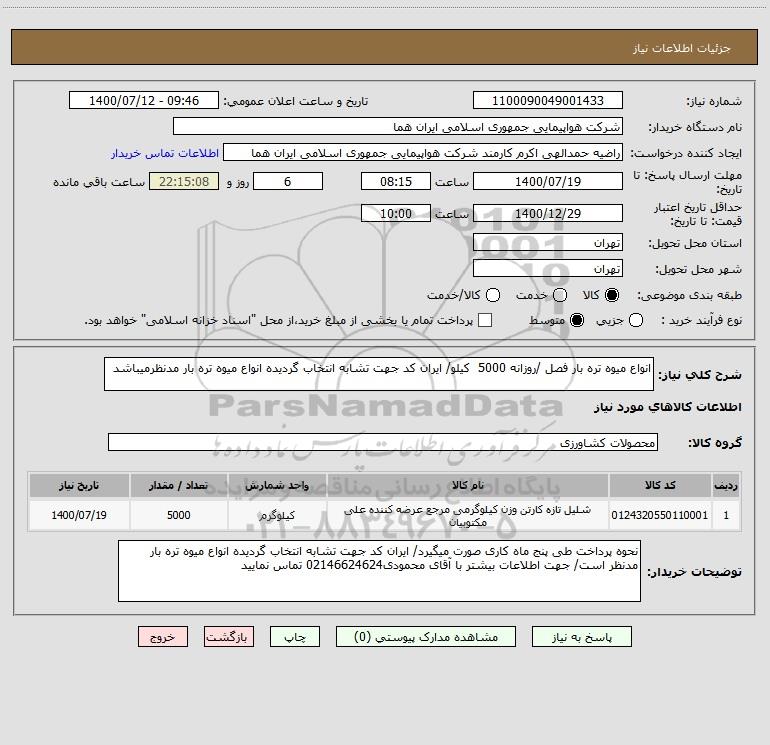
Task: Click the تاریخ نیاز column header
Action: (79, 486)
